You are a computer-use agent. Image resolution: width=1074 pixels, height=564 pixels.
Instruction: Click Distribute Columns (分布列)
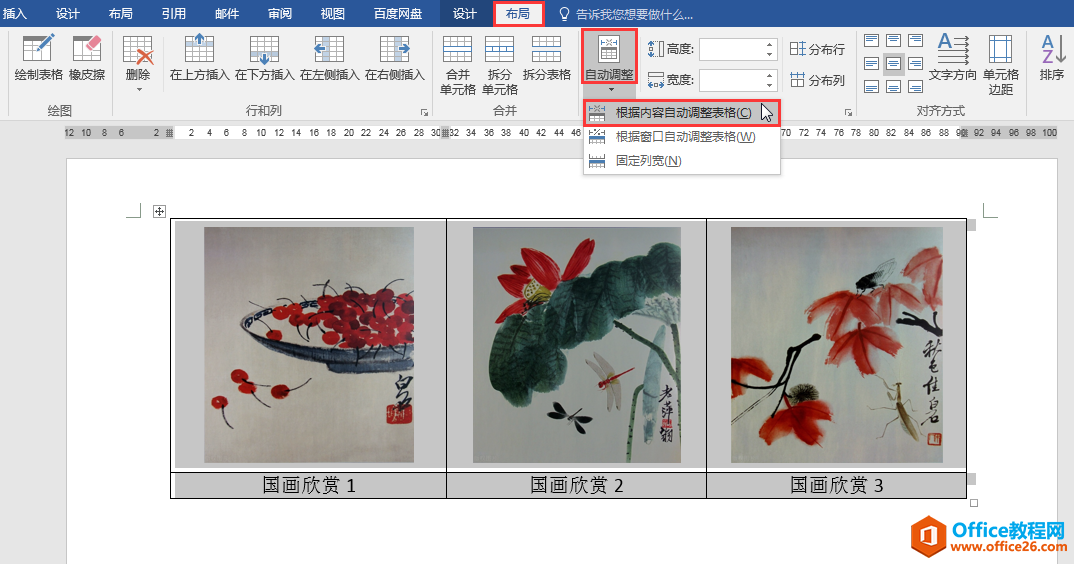817,79
